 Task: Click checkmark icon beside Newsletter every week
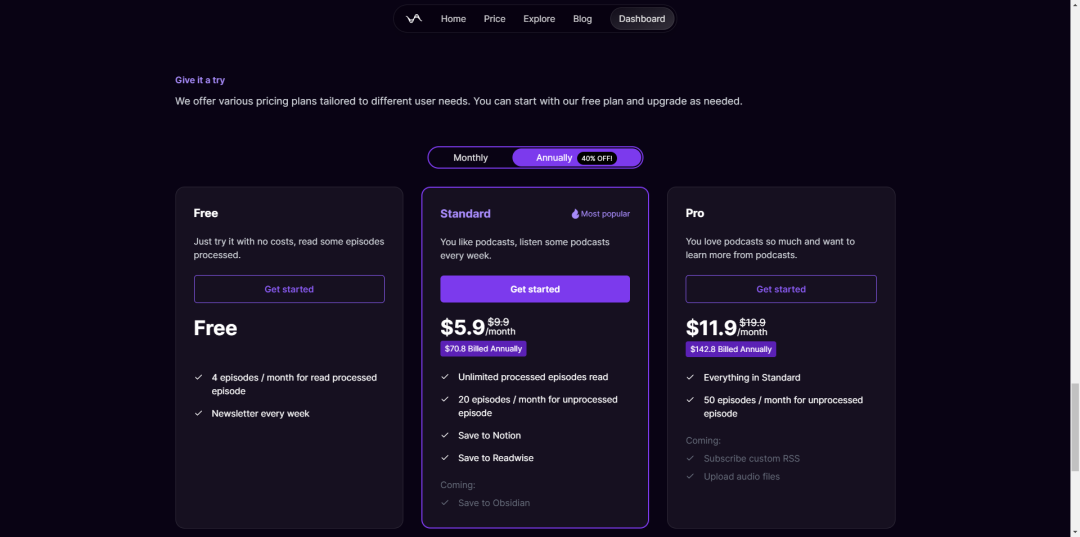click(198, 414)
